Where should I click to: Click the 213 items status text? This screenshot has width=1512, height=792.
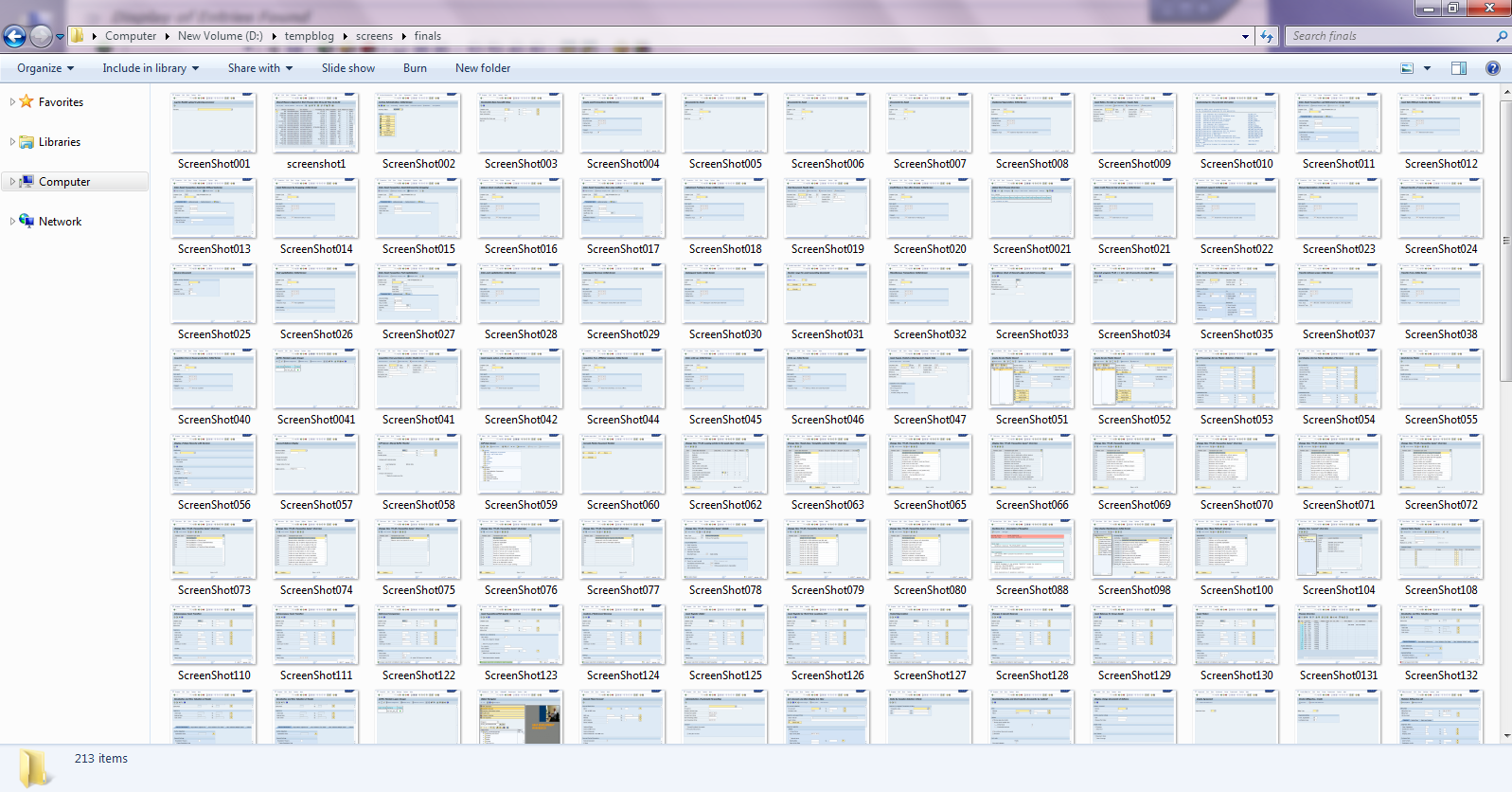click(101, 759)
